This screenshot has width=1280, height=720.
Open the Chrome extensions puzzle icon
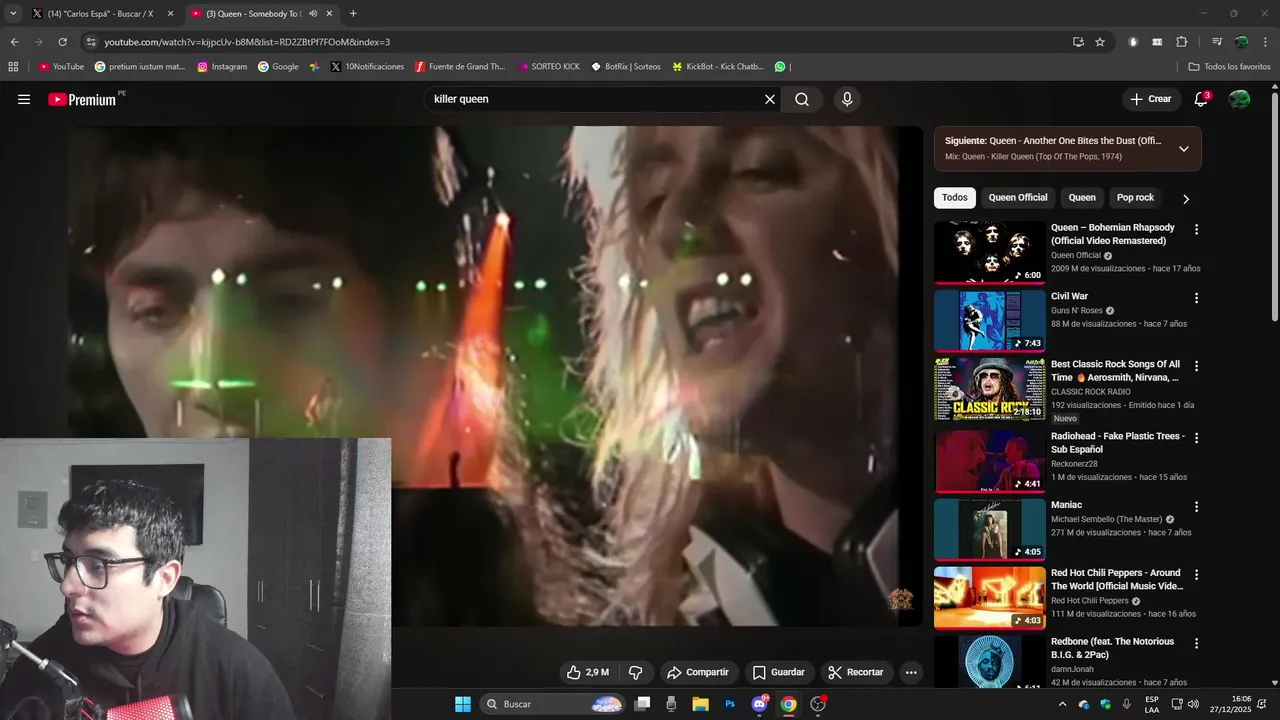(1182, 42)
